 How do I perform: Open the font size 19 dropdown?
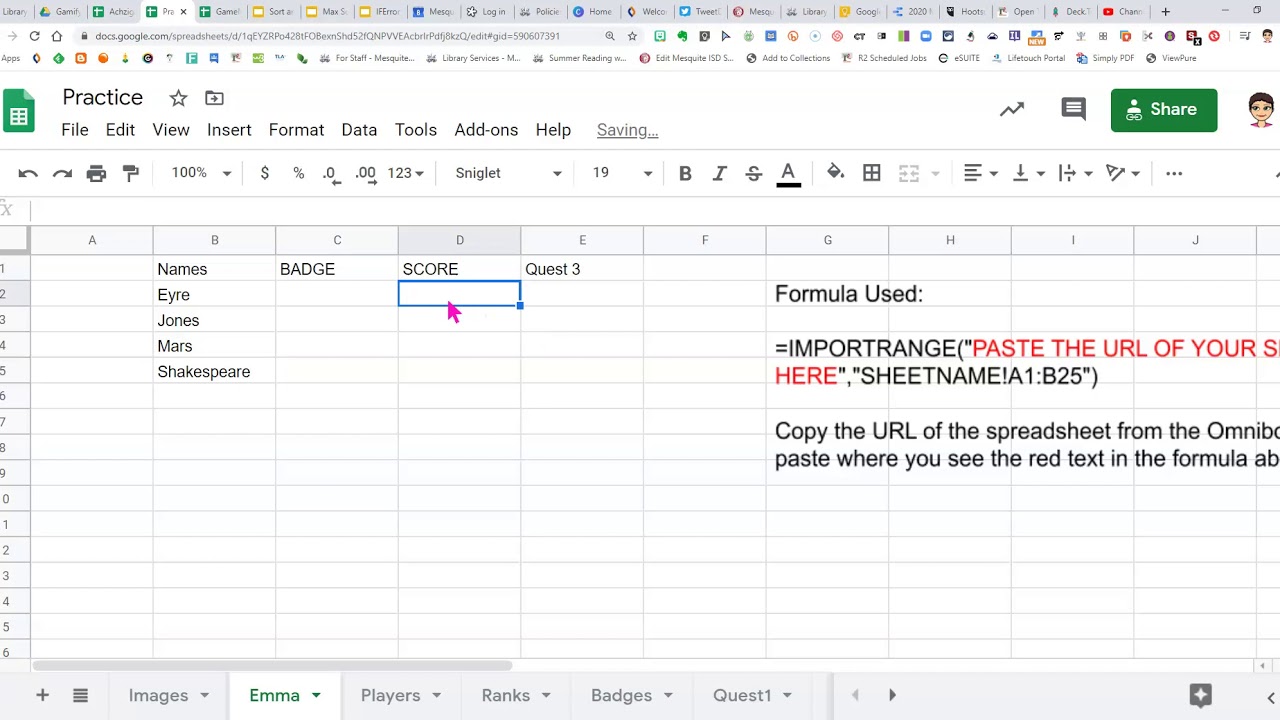pyautogui.click(x=622, y=173)
